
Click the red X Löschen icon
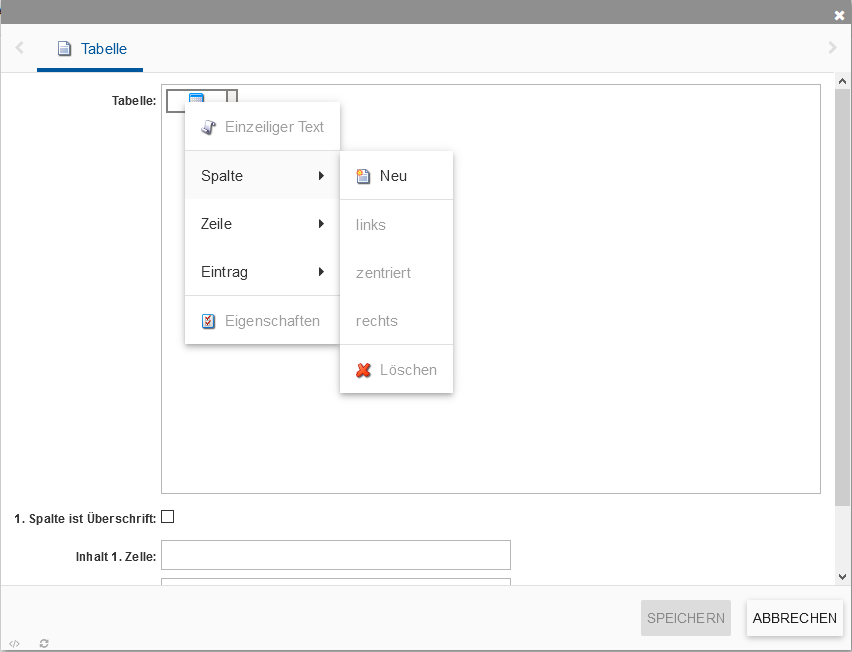(363, 370)
